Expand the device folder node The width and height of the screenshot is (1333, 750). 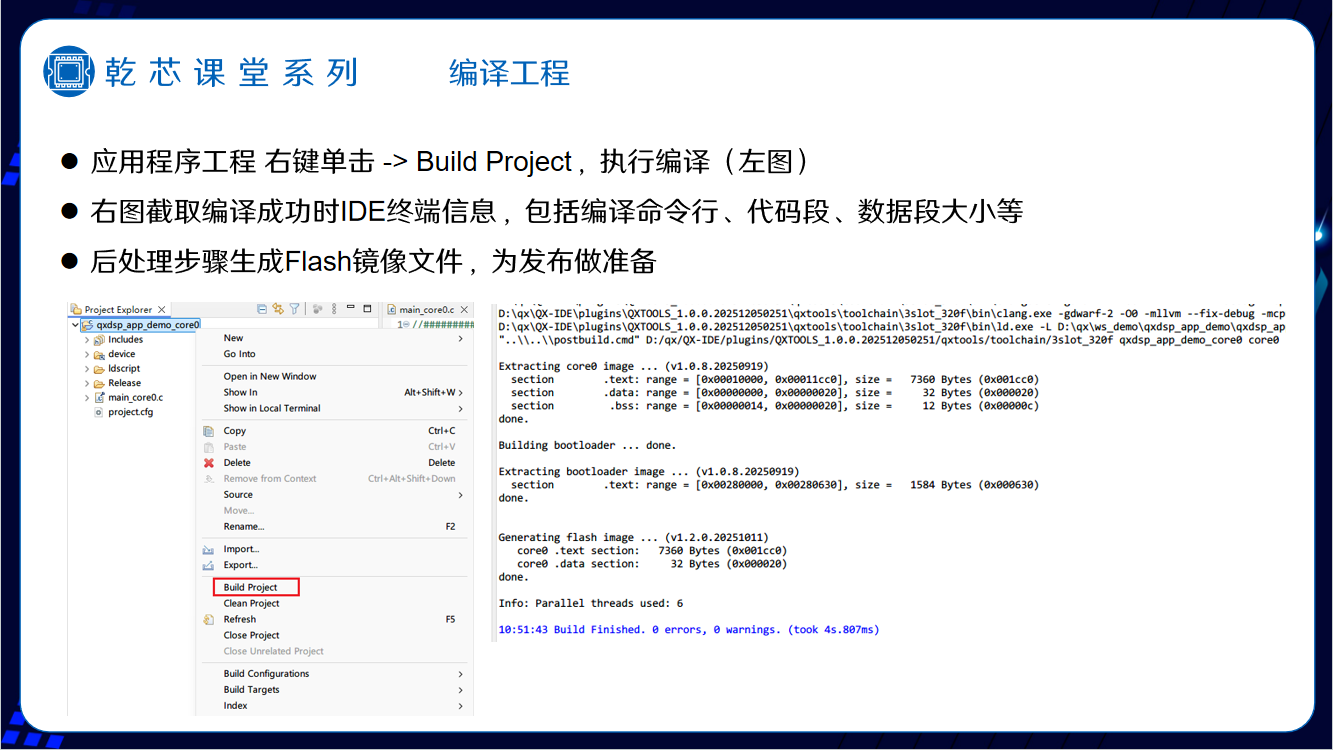pyautogui.click(x=87, y=354)
